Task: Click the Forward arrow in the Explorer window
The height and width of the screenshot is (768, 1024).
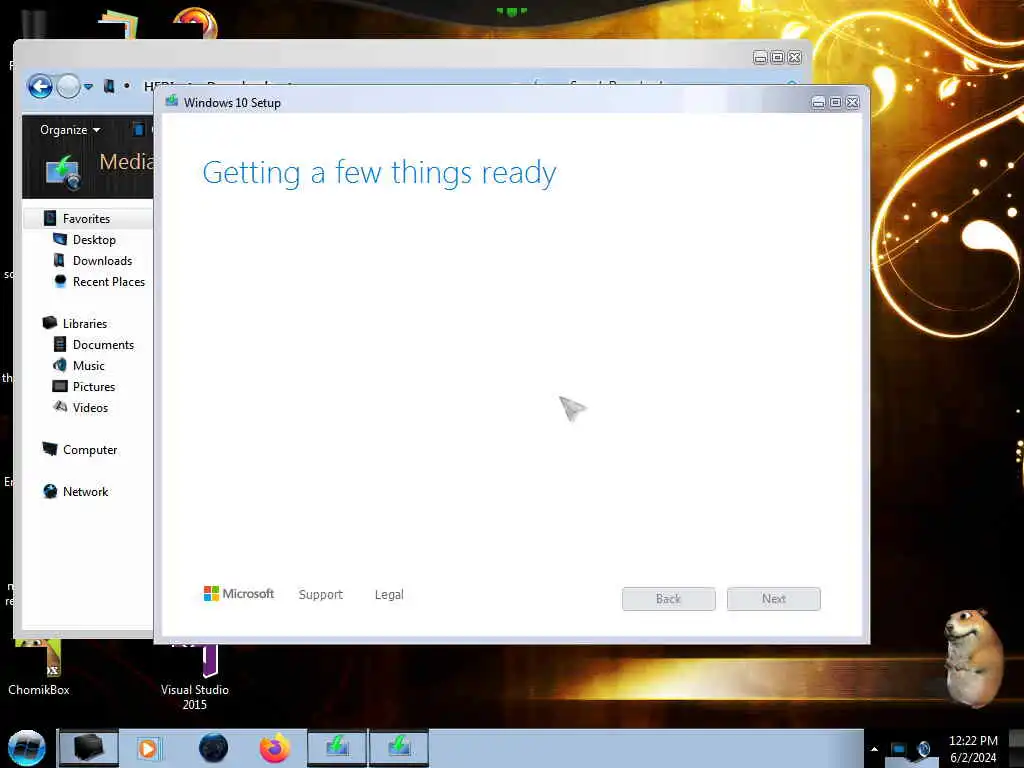Action: (68, 86)
